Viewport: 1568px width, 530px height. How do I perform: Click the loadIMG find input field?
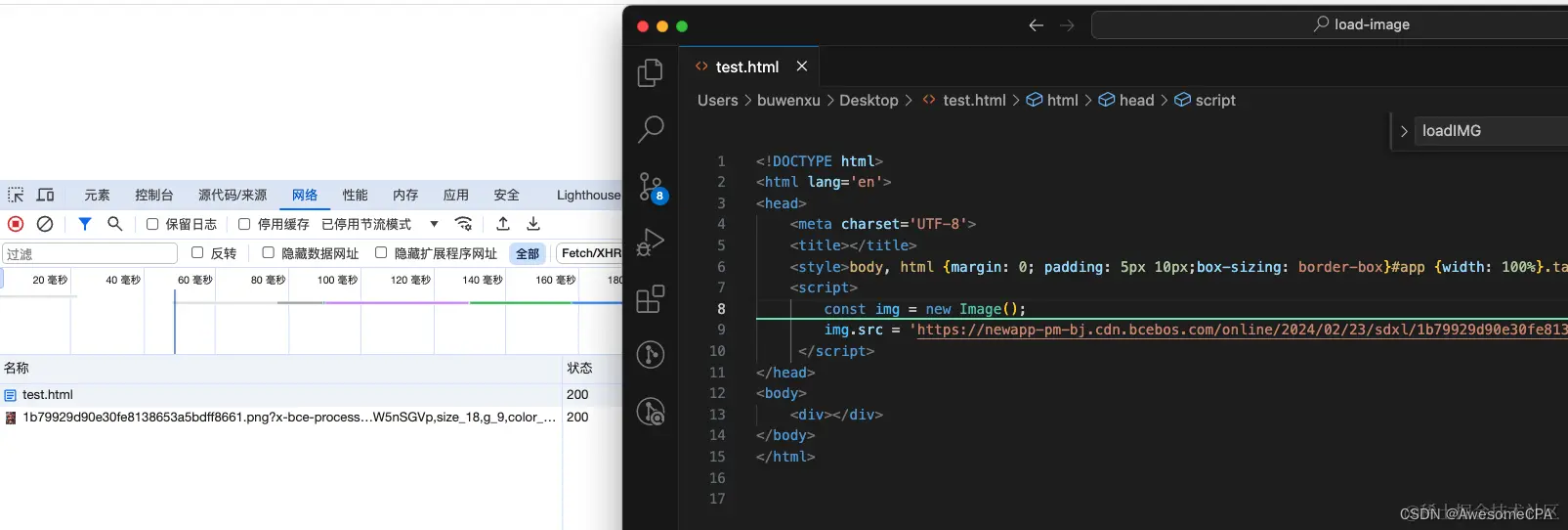1492,131
